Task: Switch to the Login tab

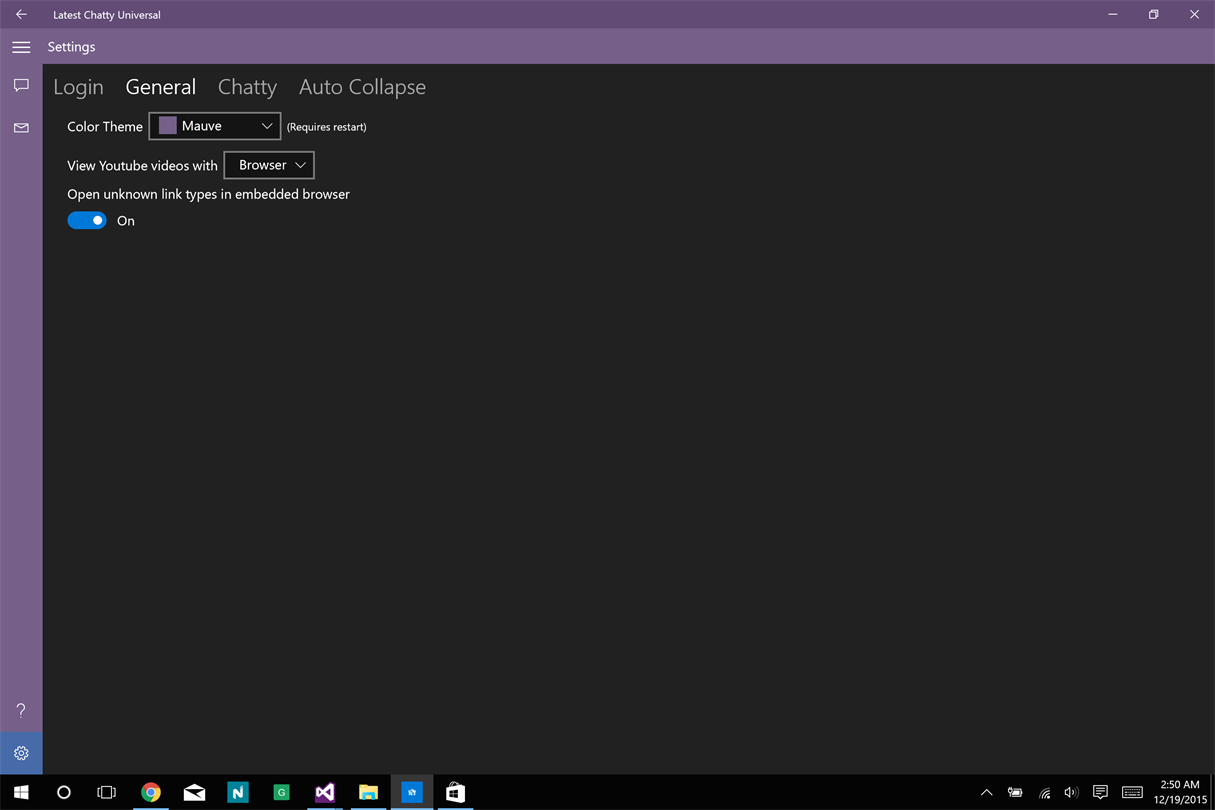Action: pyautogui.click(x=78, y=87)
